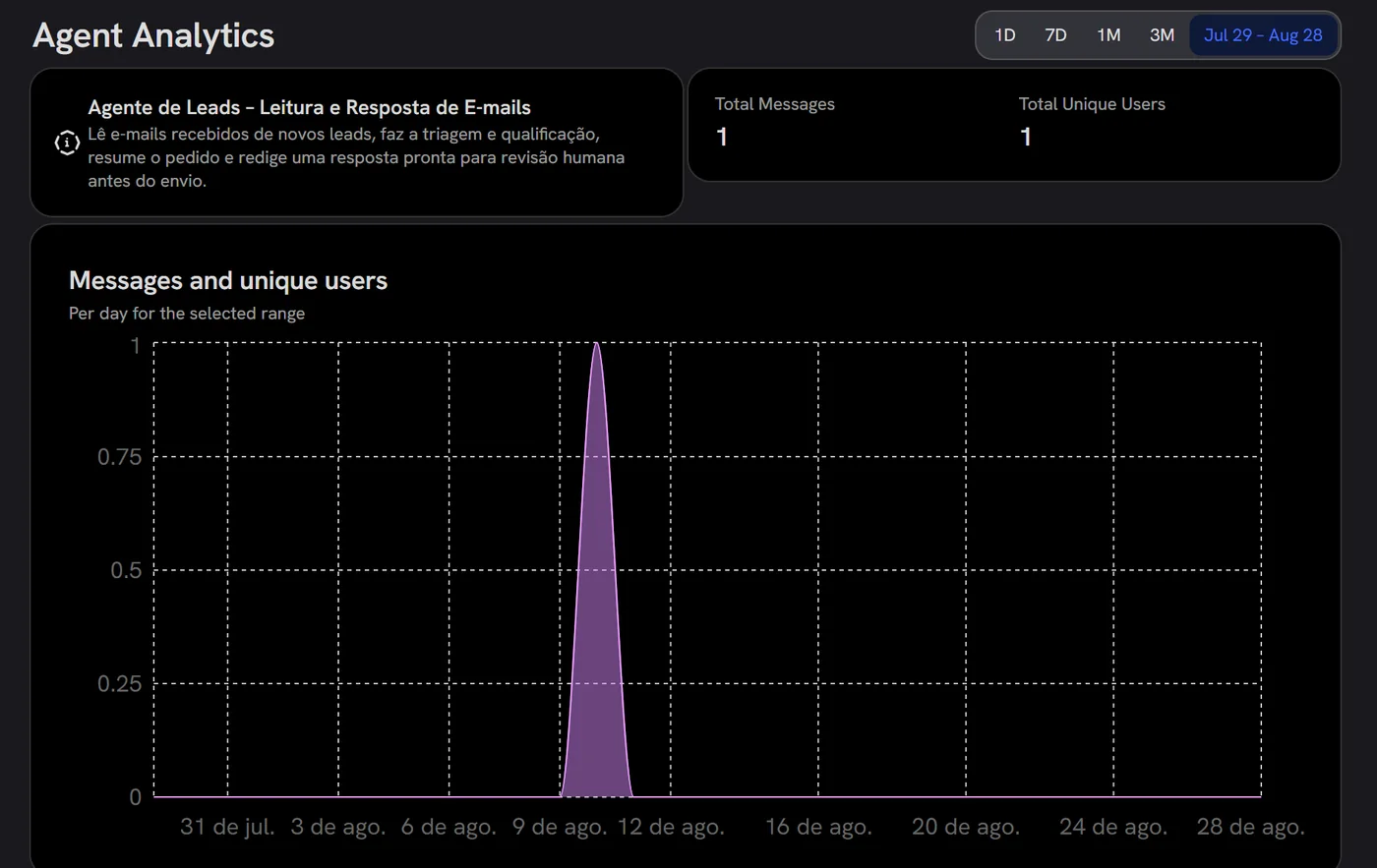
Task: Click the agent description paragraph text
Action: [x=356, y=157]
